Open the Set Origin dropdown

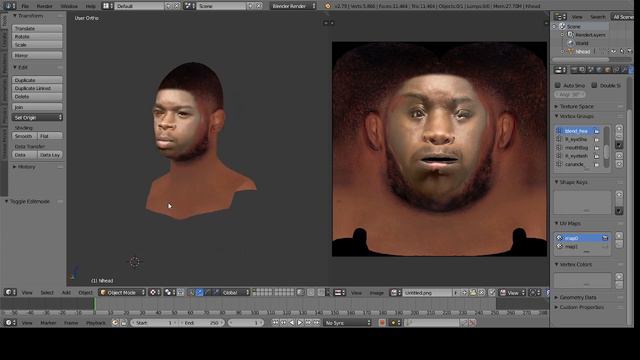pyautogui.click(x=37, y=118)
